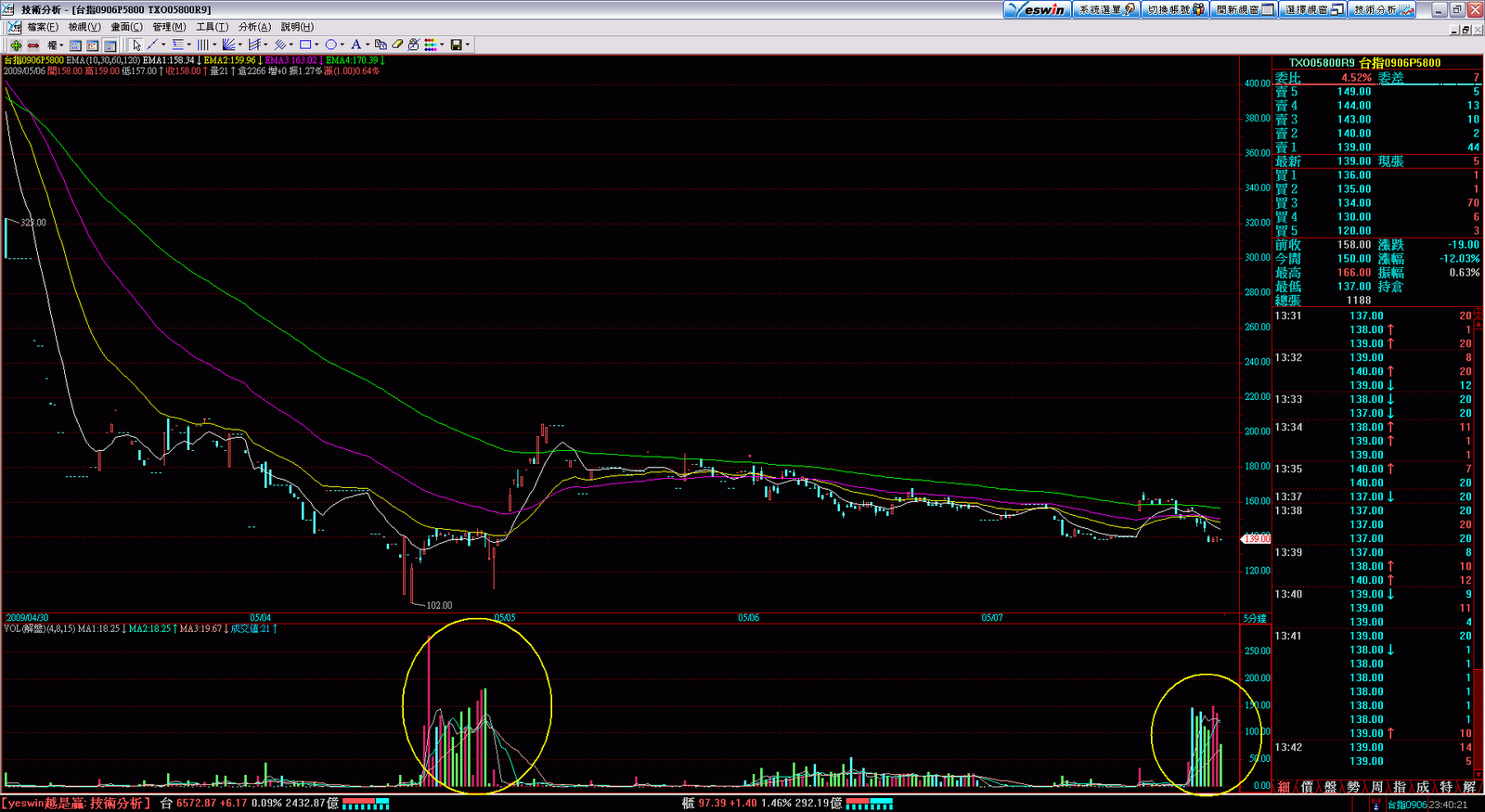Expand the horizontal lines tool dropdown arrow
This screenshot has width=1485, height=812.
pyautogui.click(x=189, y=45)
